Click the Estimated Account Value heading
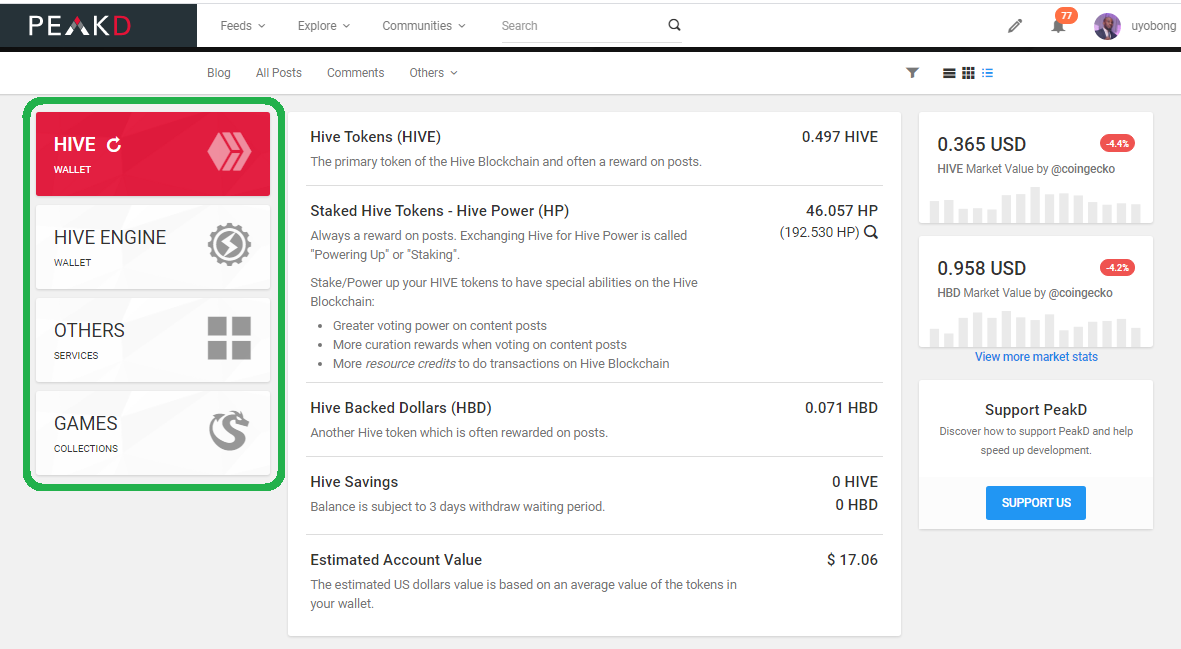Viewport: 1181px width, 649px height. click(x=396, y=560)
